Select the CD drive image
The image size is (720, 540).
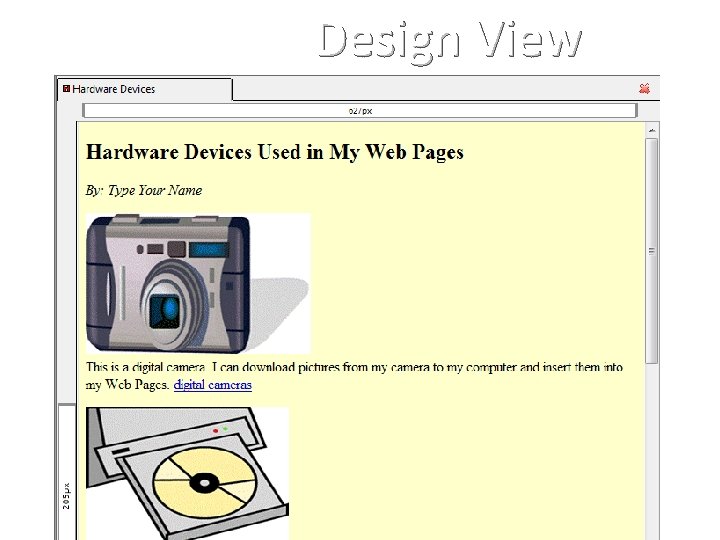pos(187,473)
